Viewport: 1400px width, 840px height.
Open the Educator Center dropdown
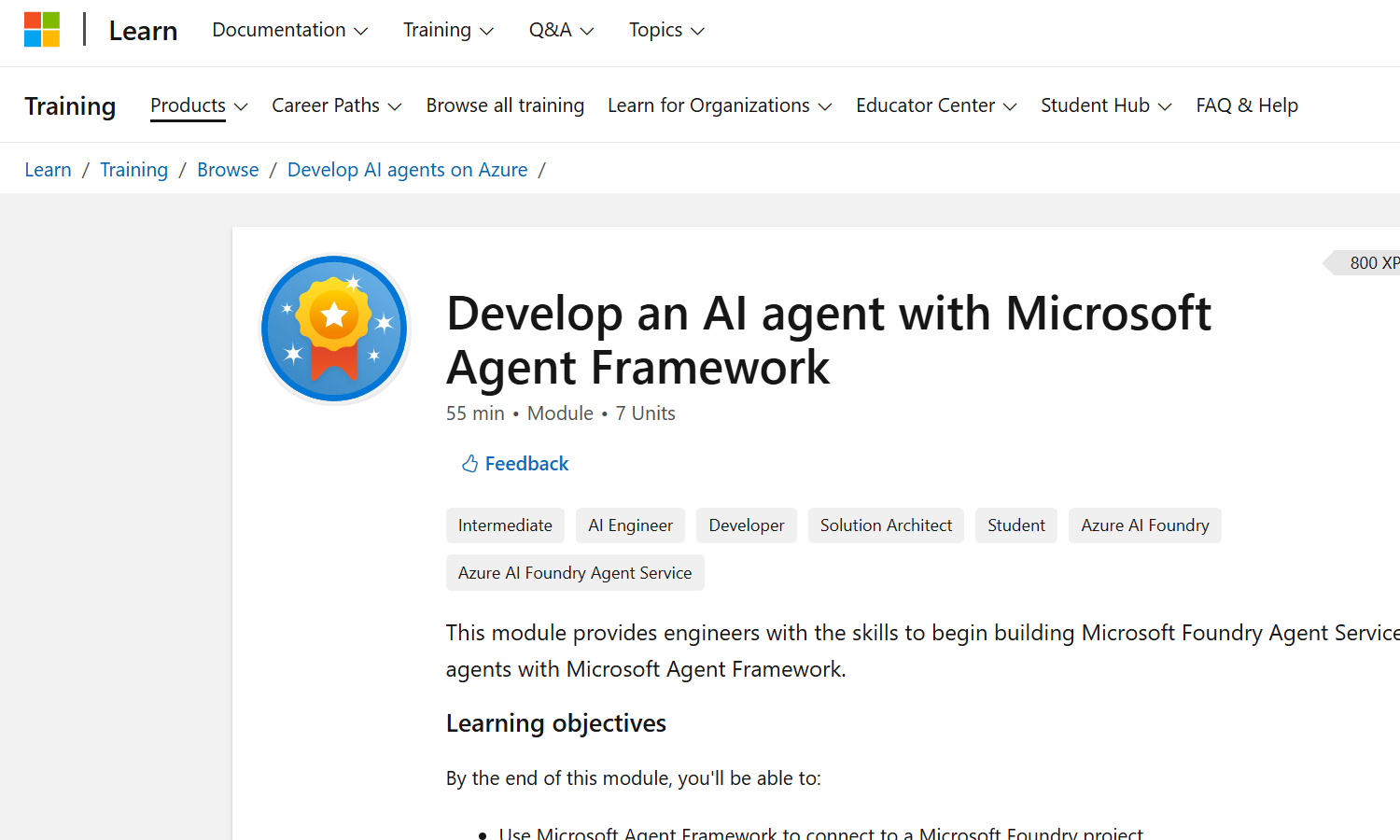click(x=936, y=105)
